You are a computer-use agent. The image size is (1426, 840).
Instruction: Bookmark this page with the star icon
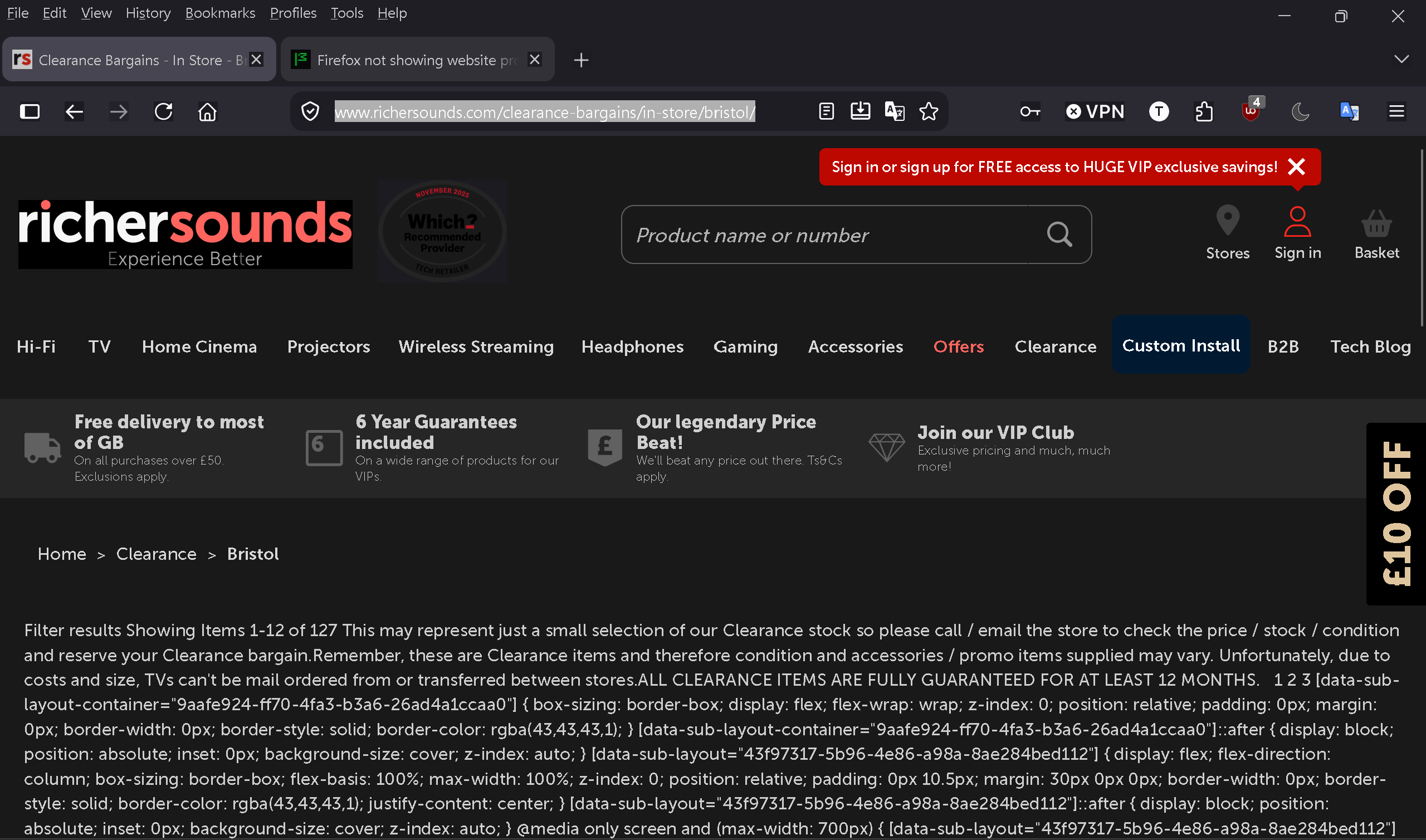point(929,111)
